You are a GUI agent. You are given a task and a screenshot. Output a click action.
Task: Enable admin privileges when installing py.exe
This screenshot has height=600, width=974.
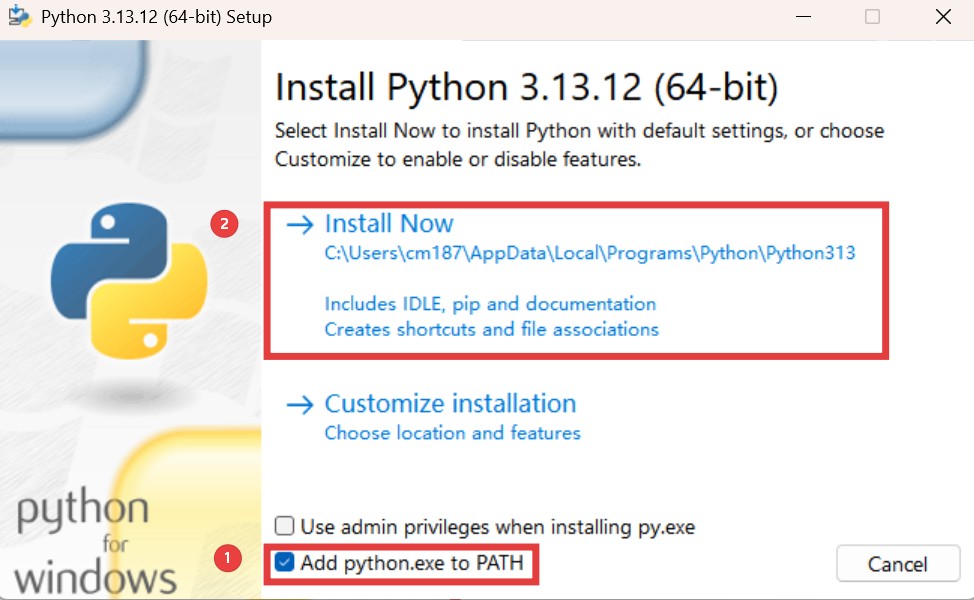286,526
